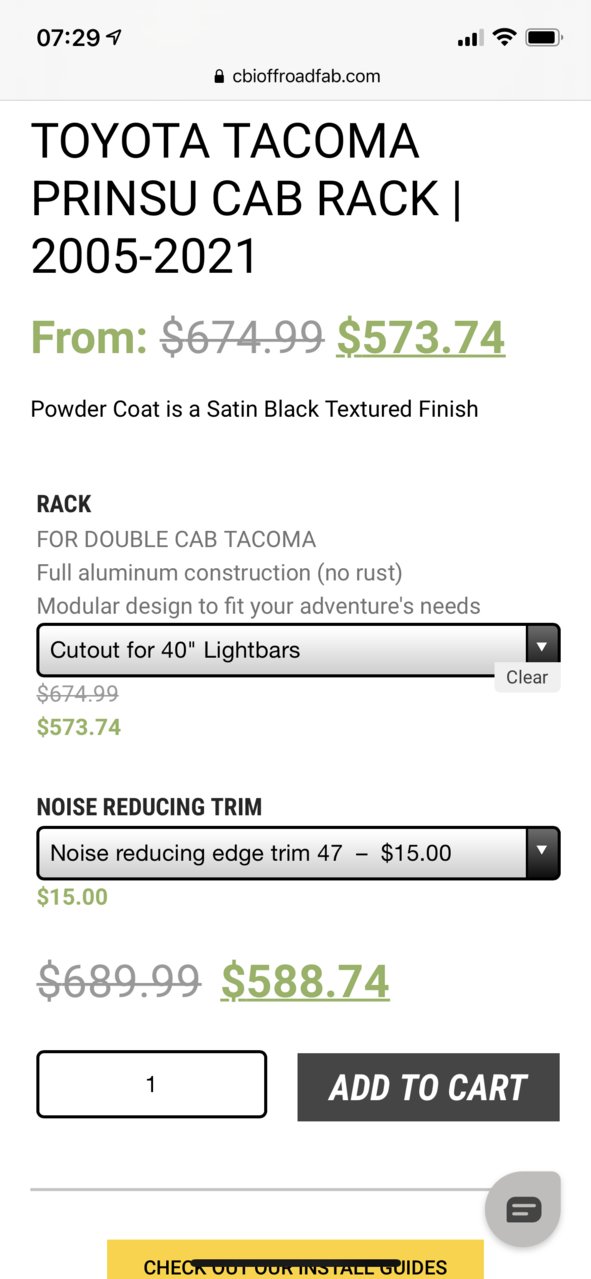Image resolution: width=591 pixels, height=1279 pixels.
Task: Open the chat support bubble icon
Action: coord(524,1210)
